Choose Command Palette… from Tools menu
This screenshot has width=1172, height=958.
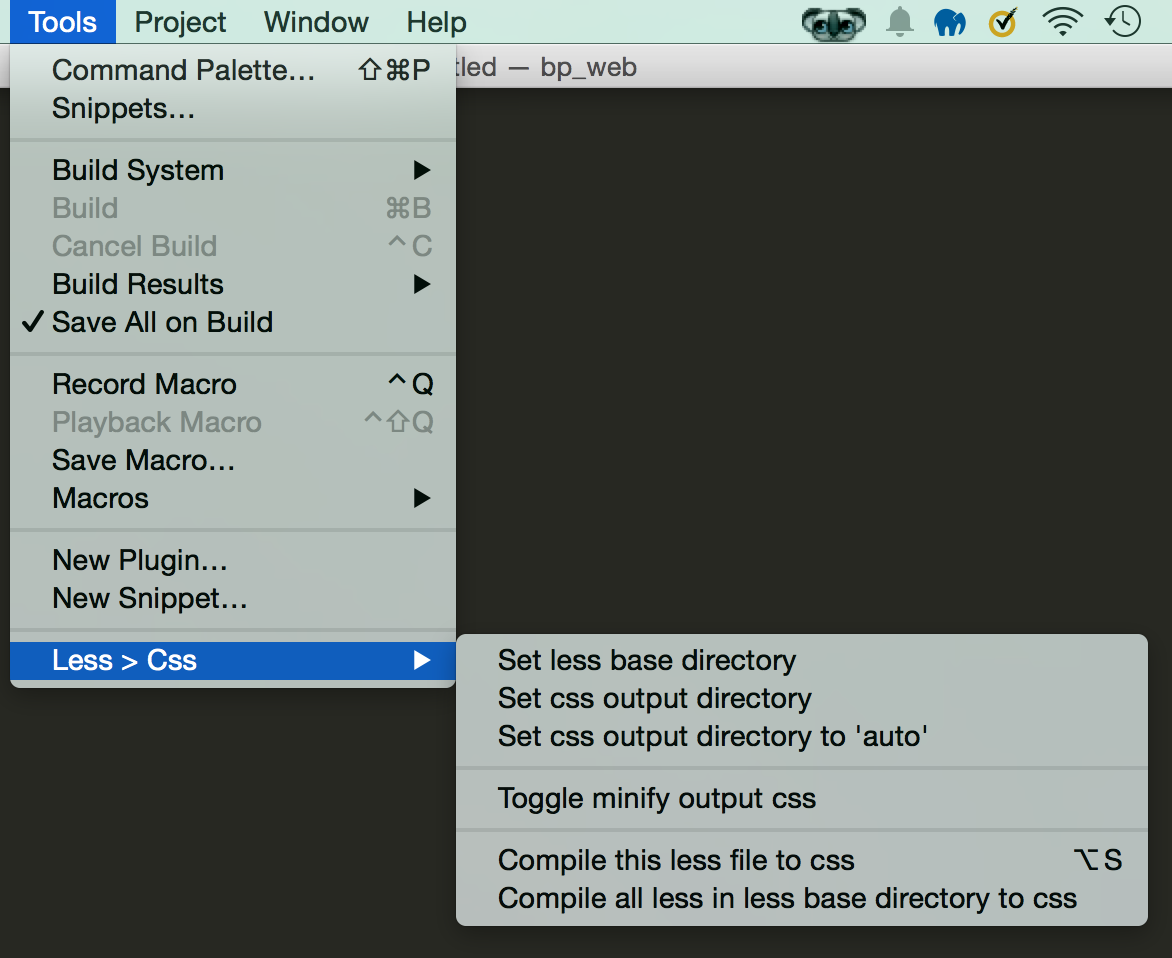pyautogui.click(x=183, y=70)
